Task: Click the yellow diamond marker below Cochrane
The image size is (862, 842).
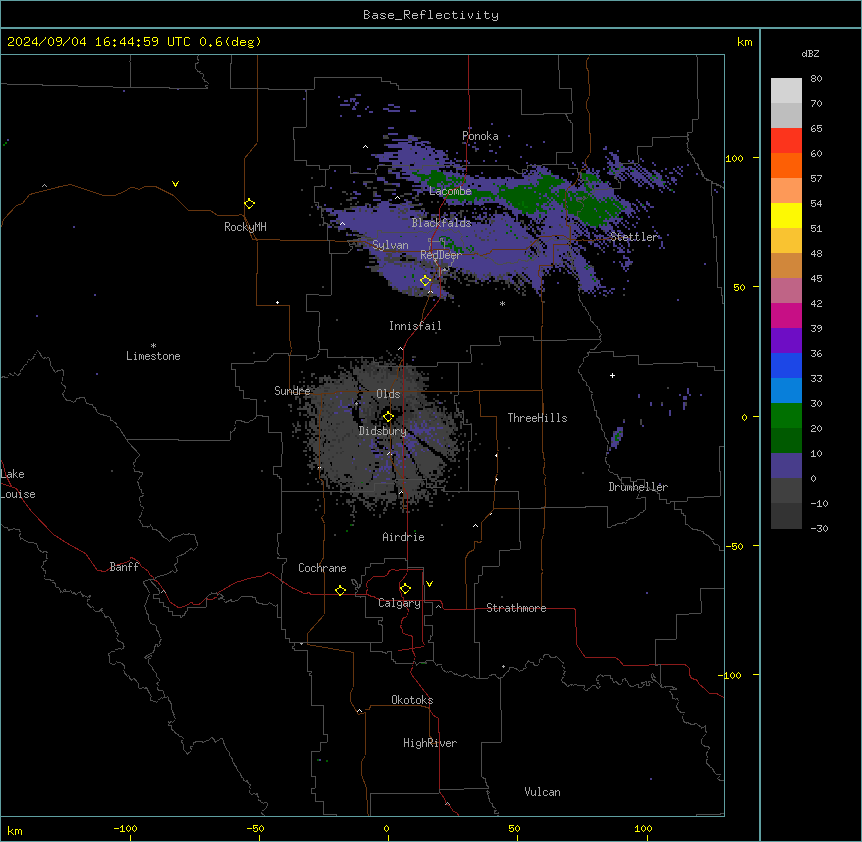Action: coord(341,590)
